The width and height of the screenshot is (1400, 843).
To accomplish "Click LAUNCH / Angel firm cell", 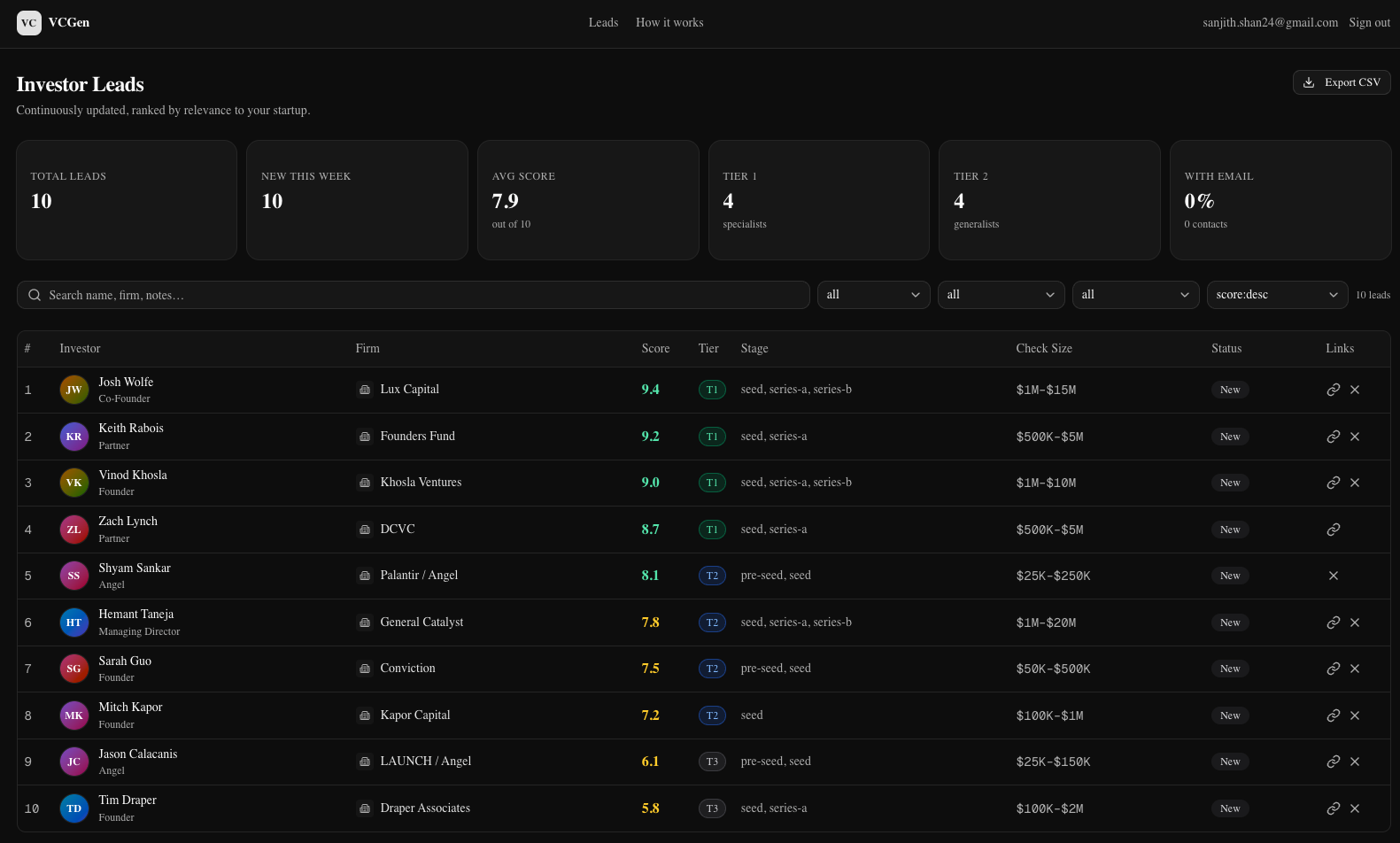I will (425, 762).
